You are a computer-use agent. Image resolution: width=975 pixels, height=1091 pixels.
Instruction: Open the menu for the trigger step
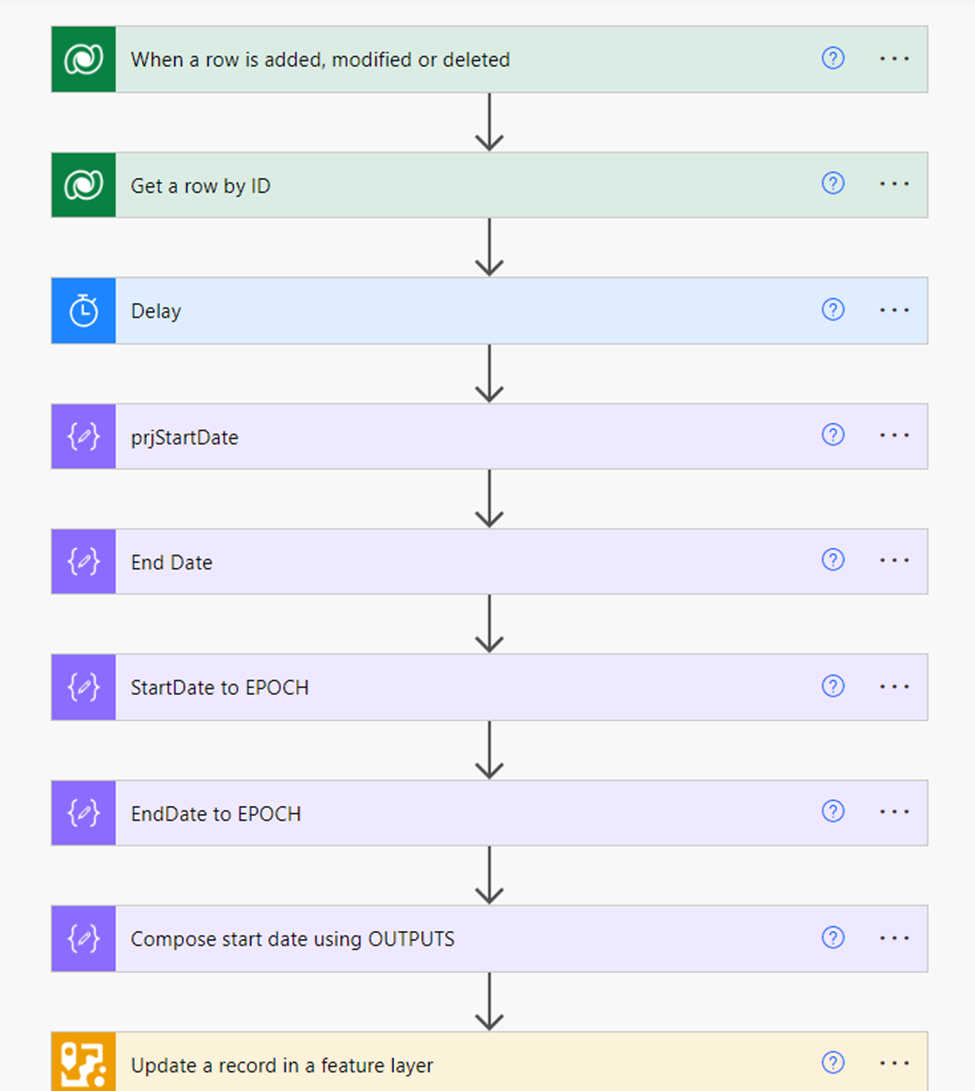coord(893,59)
